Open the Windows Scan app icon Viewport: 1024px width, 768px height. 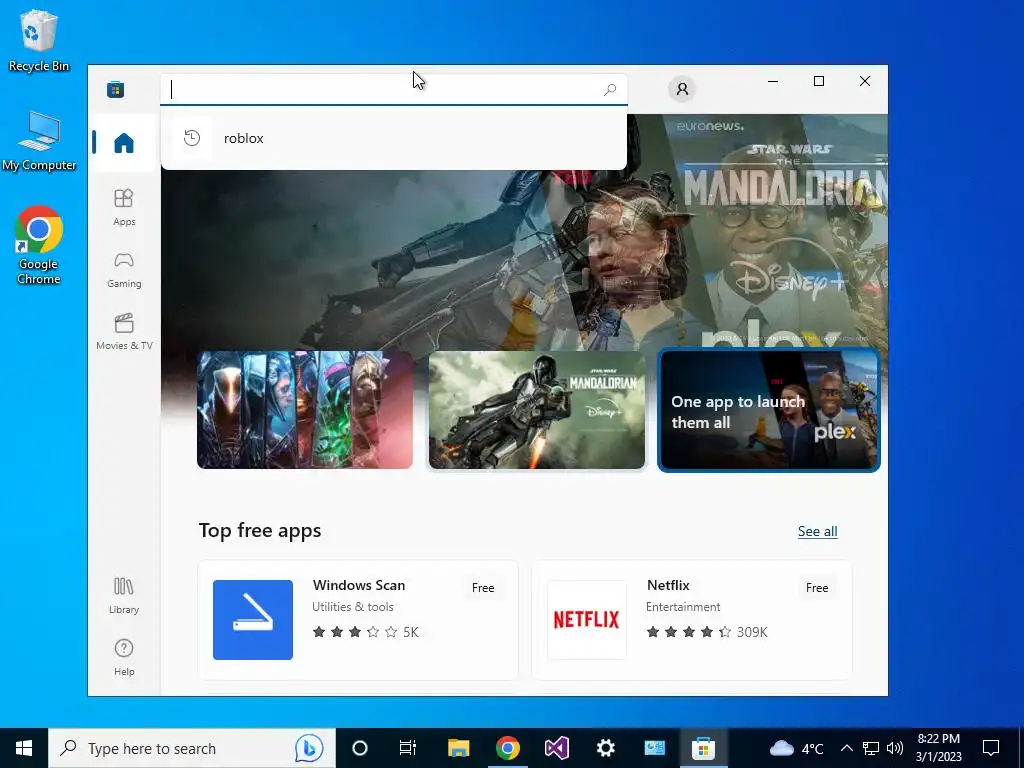tap(253, 619)
